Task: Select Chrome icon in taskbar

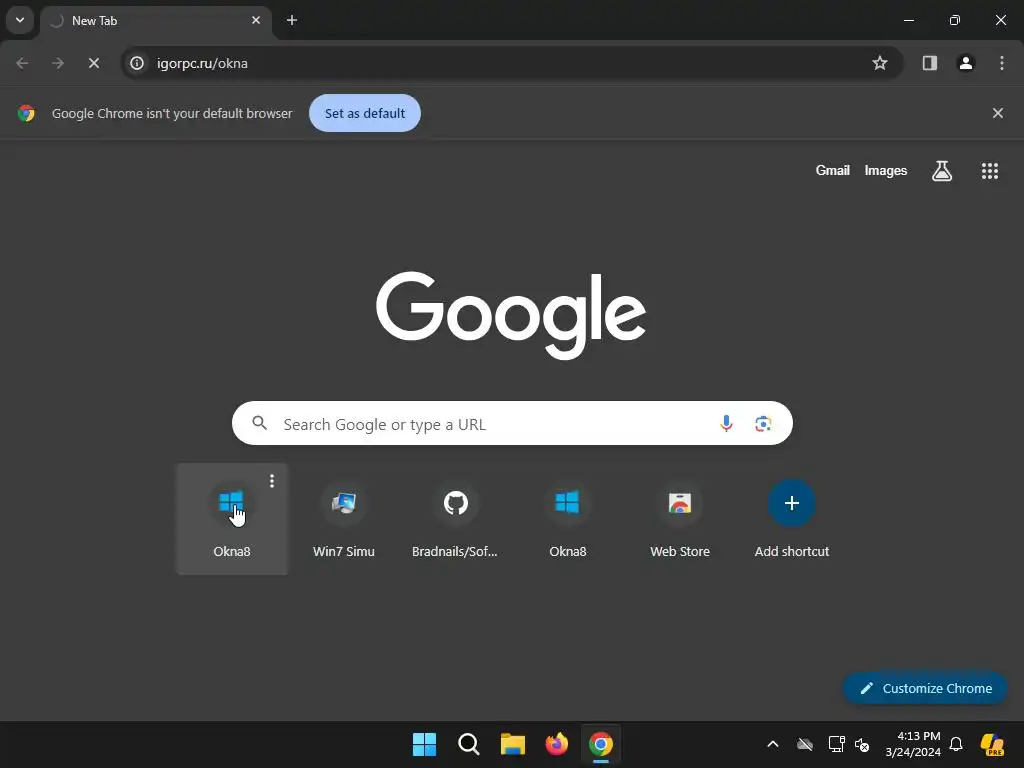Action: pos(601,744)
